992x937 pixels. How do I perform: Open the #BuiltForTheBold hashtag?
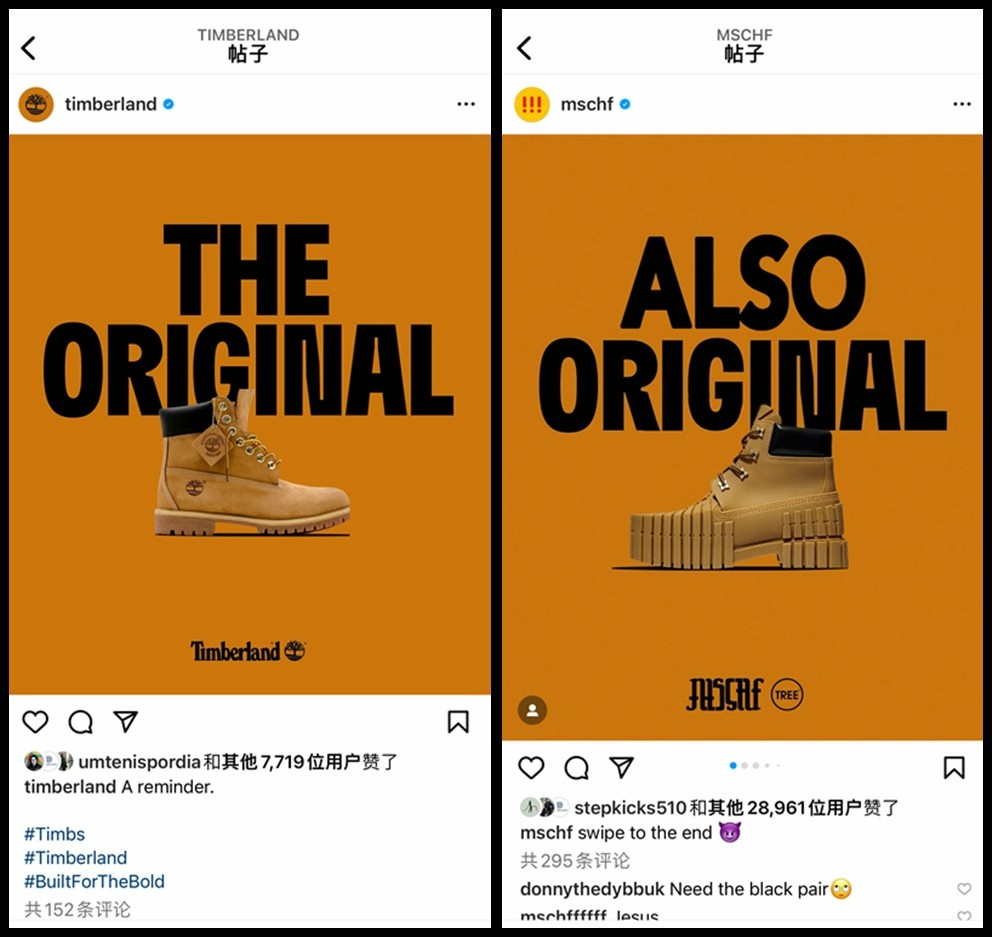click(94, 881)
